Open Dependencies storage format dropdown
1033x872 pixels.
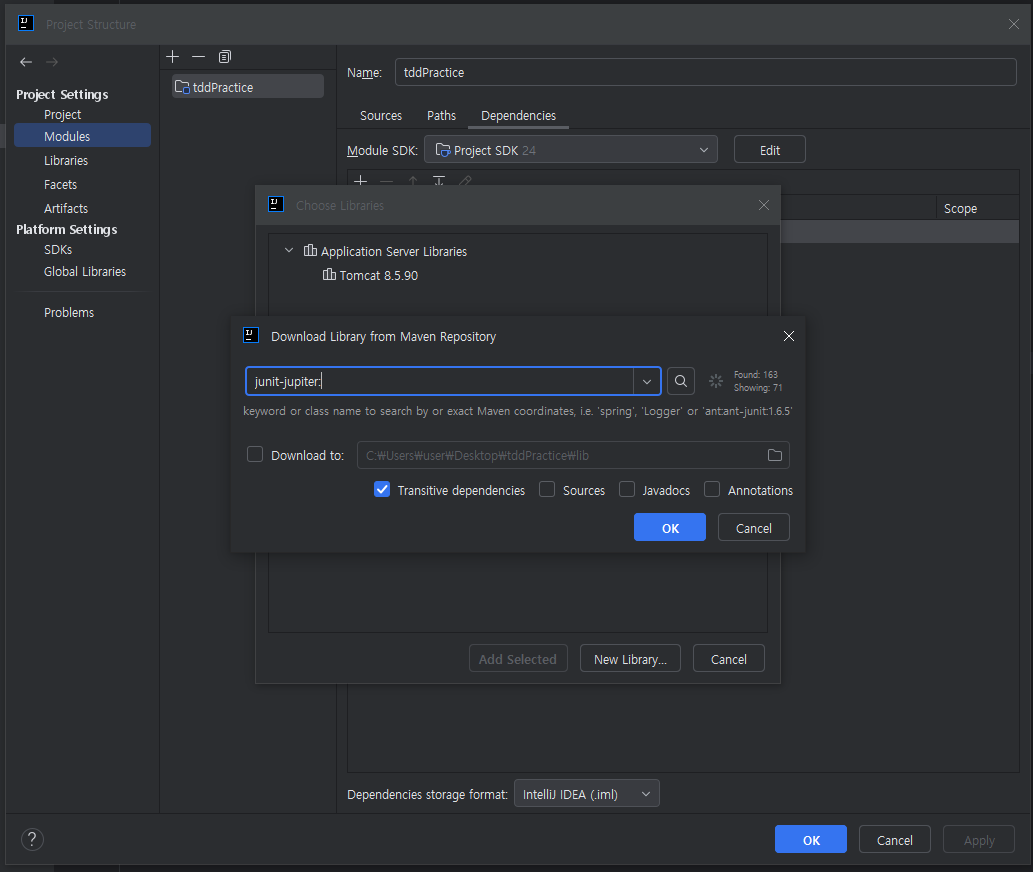pyautogui.click(x=586, y=794)
